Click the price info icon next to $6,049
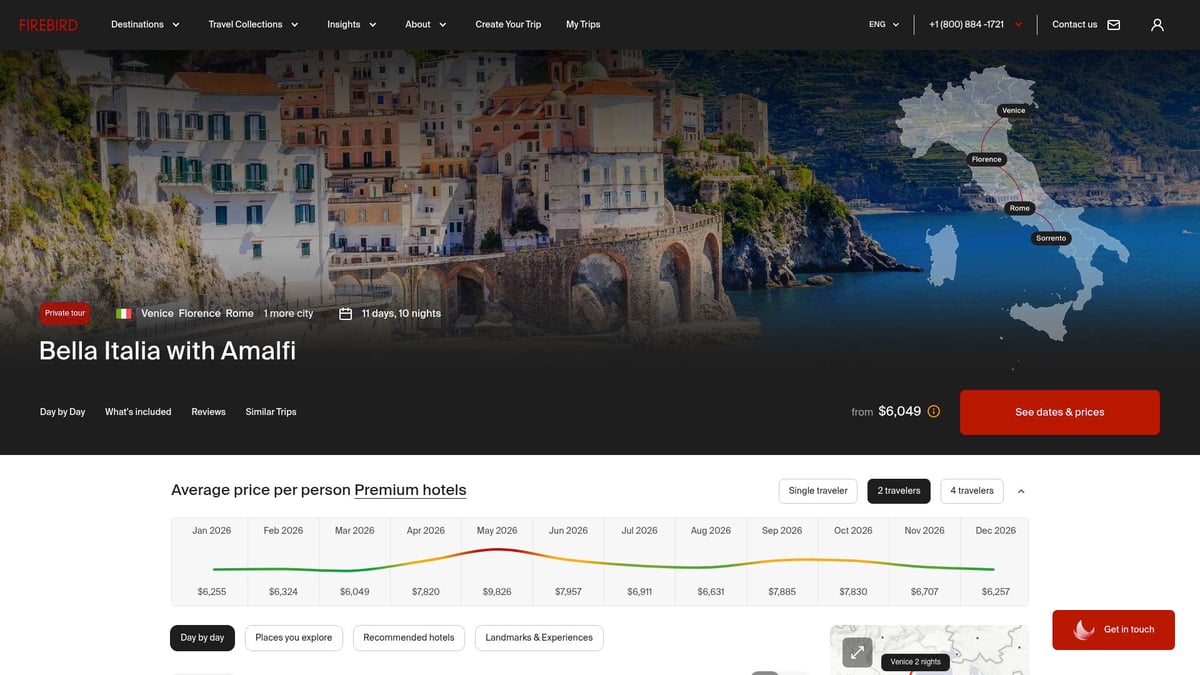The width and height of the screenshot is (1200, 675). click(x=933, y=411)
